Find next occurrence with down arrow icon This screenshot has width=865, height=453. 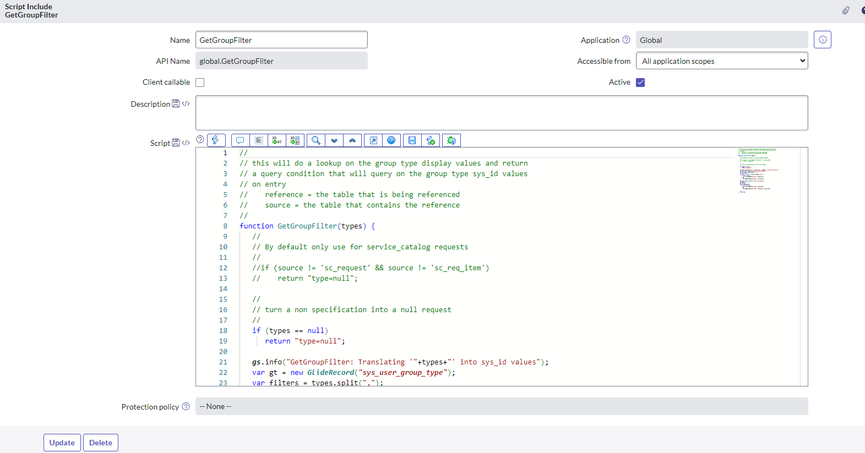334,140
